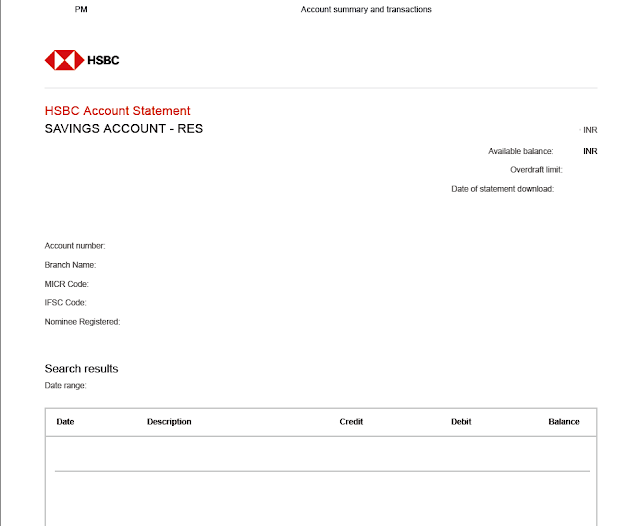Click the 'Account summary and transactions' header text
This screenshot has height=526, width=640.
[366, 9]
